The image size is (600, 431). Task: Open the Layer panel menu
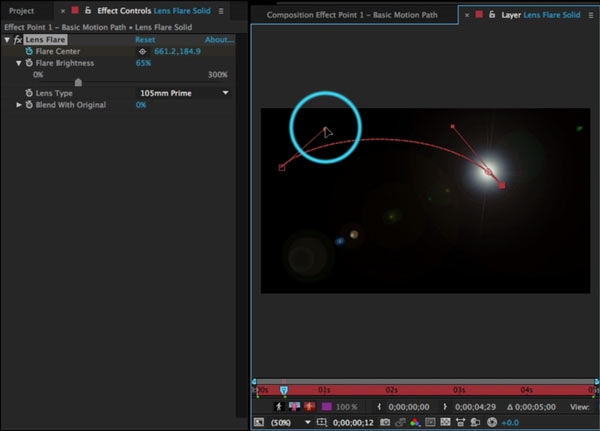coord(591,15)
